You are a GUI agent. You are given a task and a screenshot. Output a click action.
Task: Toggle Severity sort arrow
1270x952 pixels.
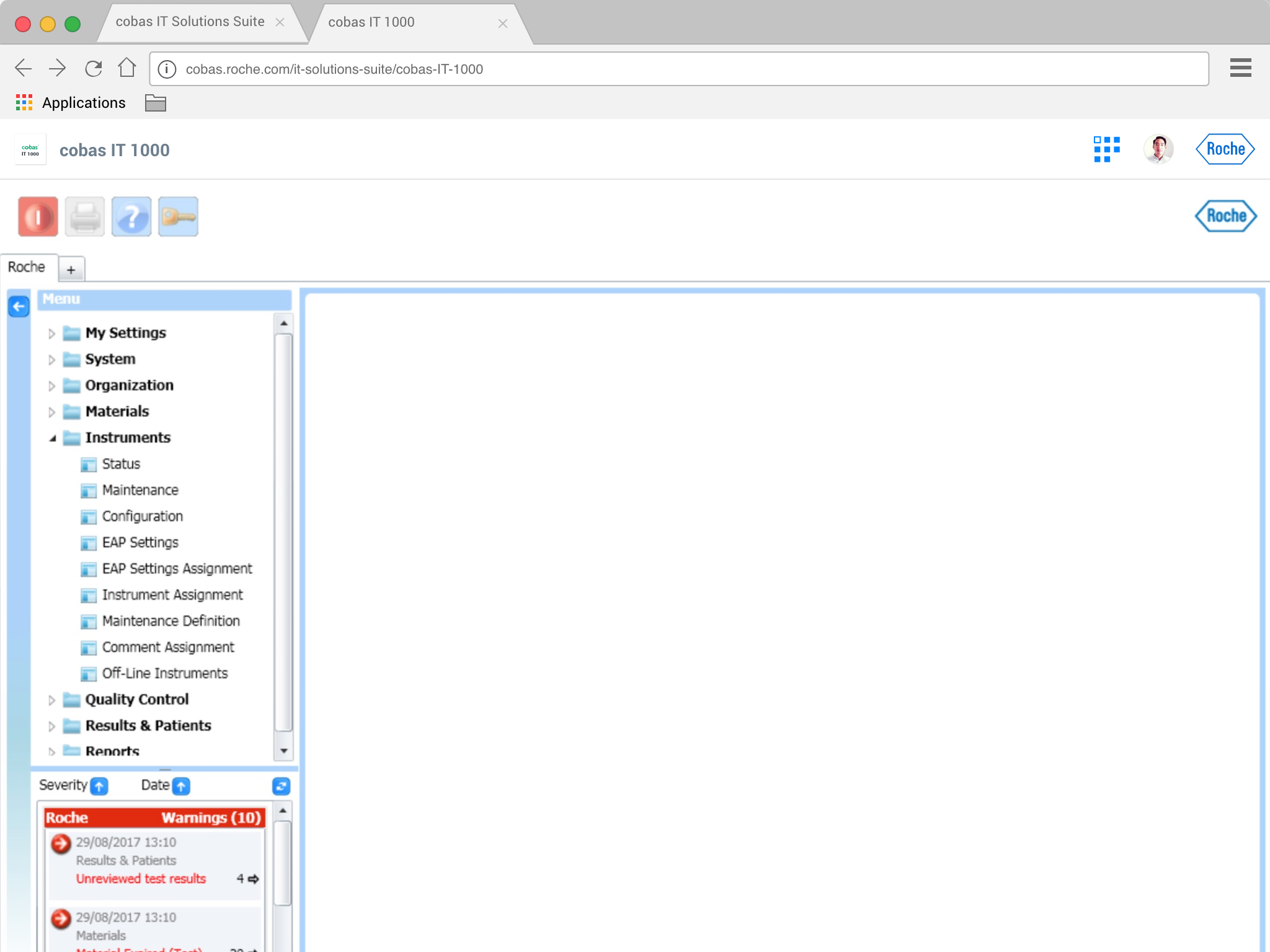(99, 786)
